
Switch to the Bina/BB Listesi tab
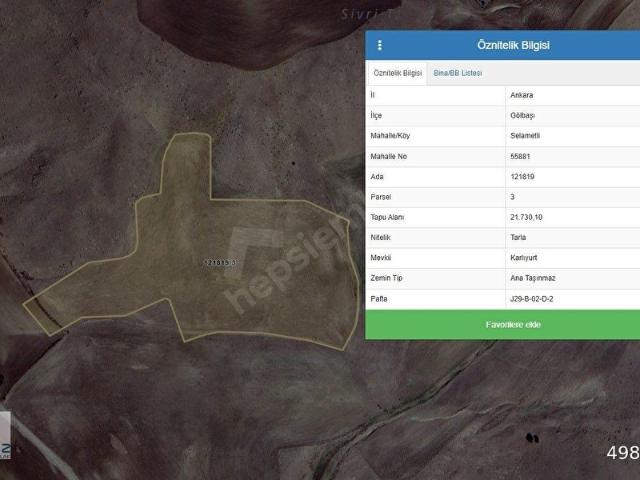[457, 74]
